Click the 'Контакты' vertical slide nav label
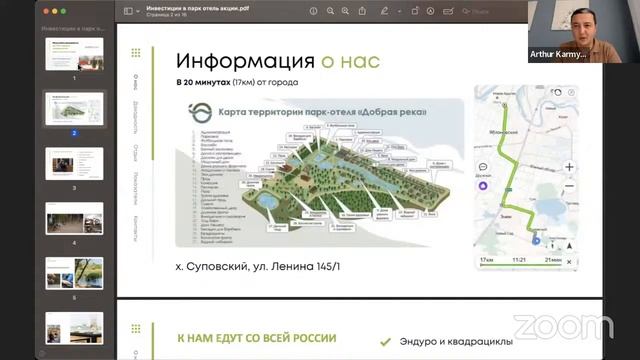 136,229
